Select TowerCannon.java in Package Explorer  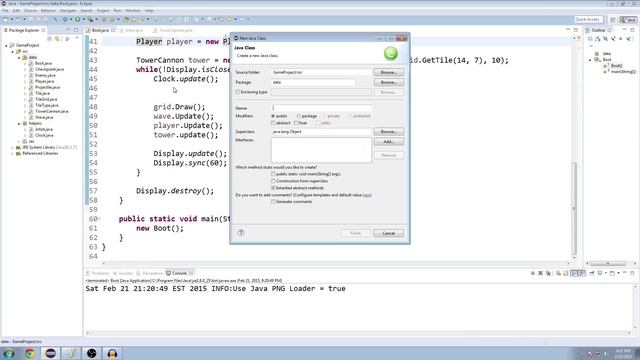click(51, 111)
